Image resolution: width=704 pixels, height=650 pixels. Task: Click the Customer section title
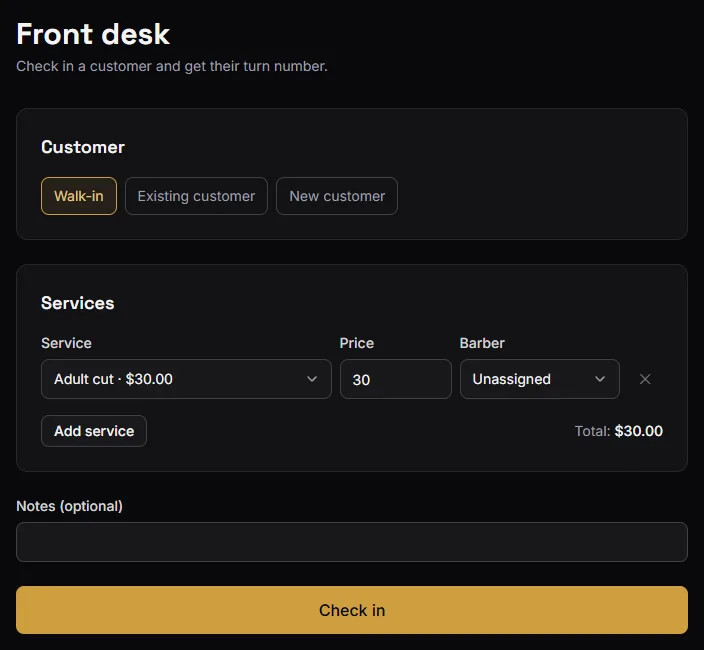point(83,147)
